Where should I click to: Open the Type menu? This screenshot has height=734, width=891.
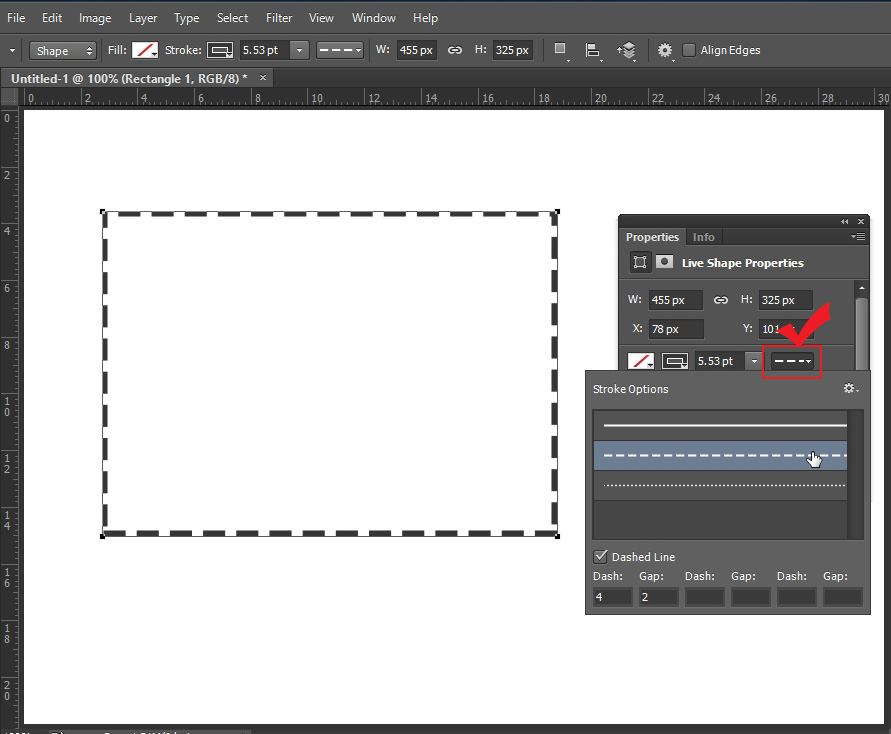(x=186, y=18)
